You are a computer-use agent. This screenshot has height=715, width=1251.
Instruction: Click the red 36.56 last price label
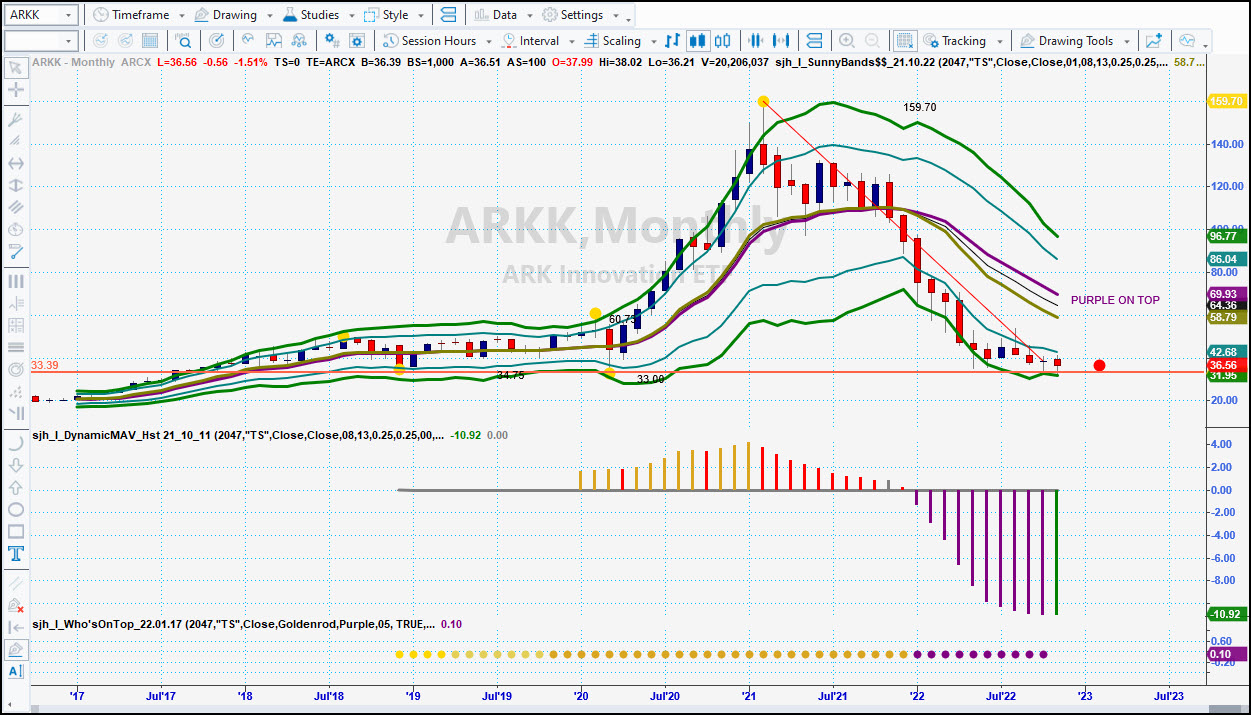(1226, 365)
